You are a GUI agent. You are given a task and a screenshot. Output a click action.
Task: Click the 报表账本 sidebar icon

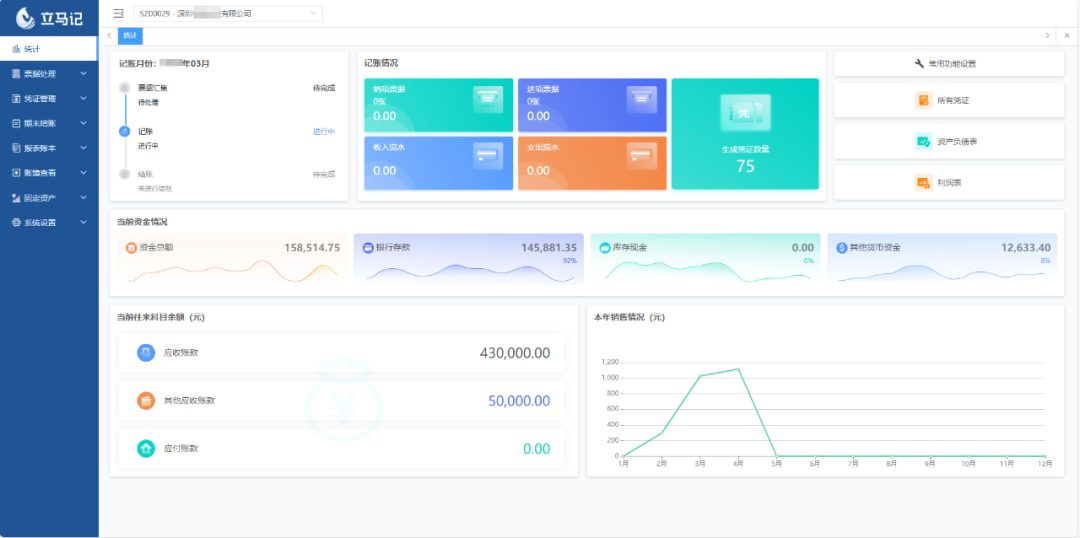[16, 148]
